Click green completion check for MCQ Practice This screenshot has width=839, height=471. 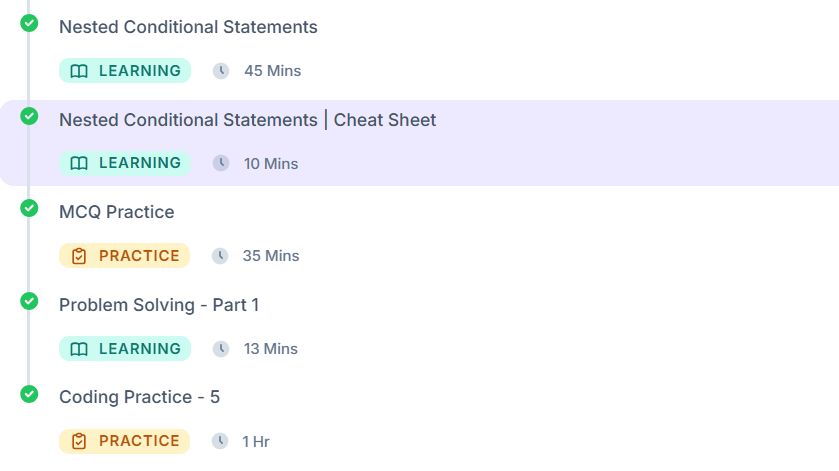tap(29, 208)
